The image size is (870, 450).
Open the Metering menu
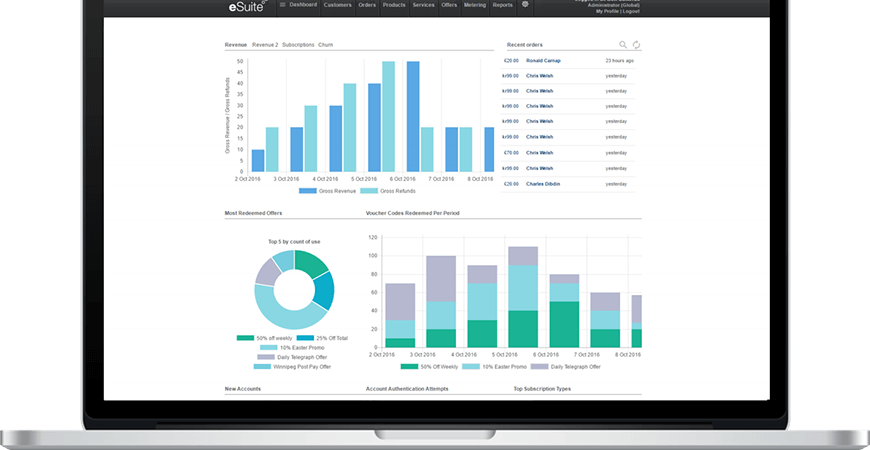[x=474, y=4]
